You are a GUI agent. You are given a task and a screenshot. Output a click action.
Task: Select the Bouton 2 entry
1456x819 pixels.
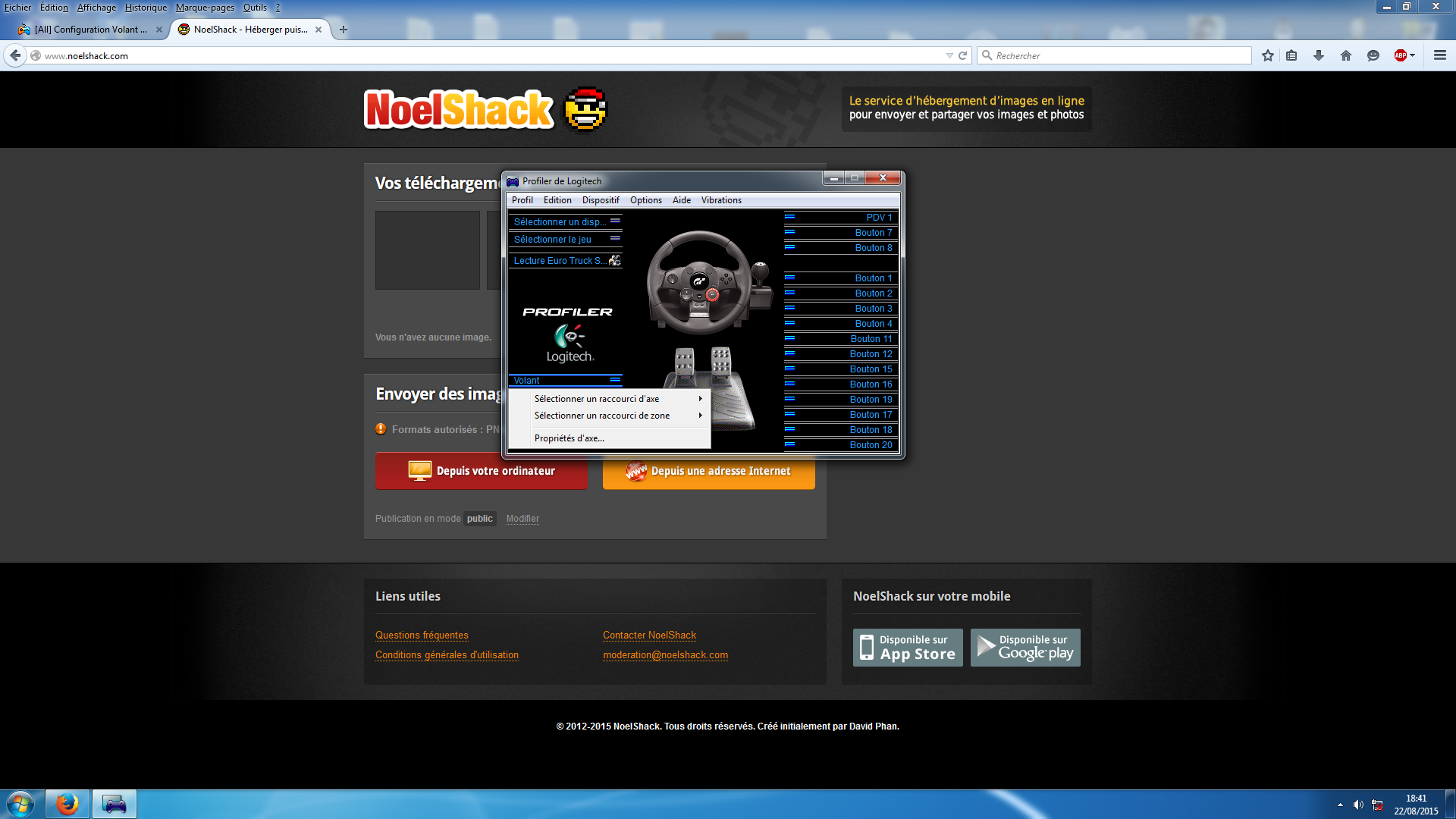pos(841,293)
